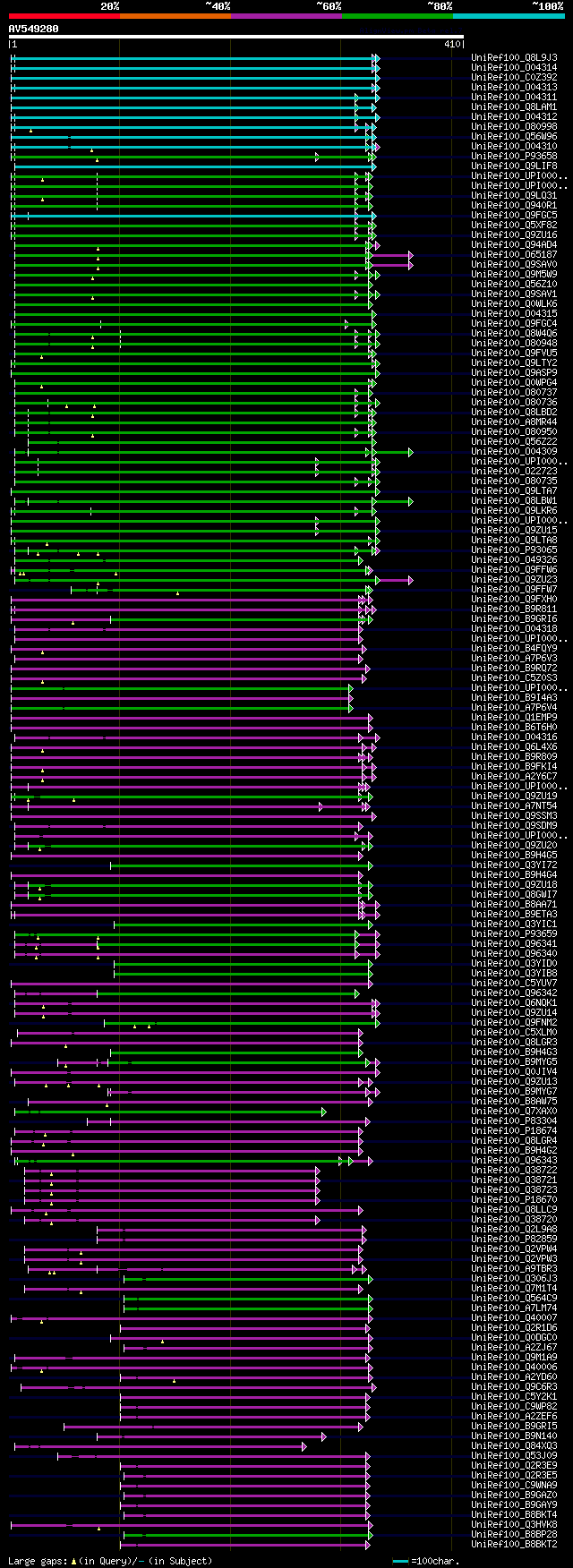Select label UniRef100_Q9ZU23
573x1568 pixels.
514,579
